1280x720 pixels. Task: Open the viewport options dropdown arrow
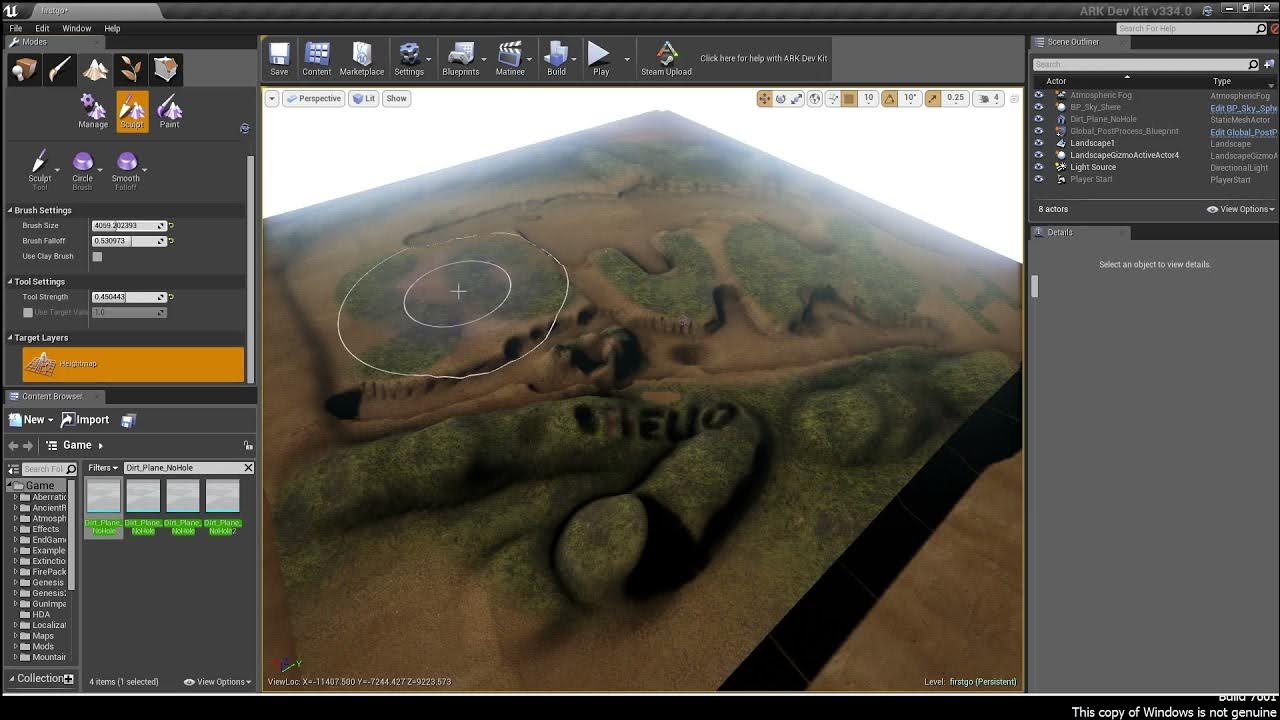tap(271, 98)
